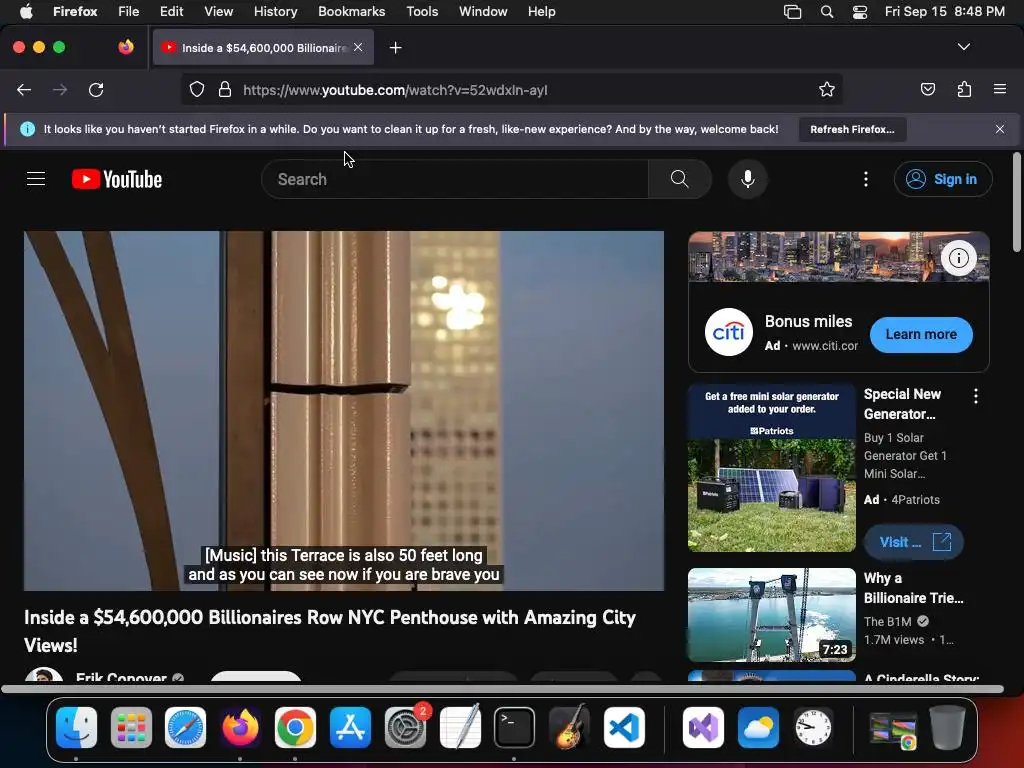
Task: Open the Weather app from the Dock
Action: [758, 727]
